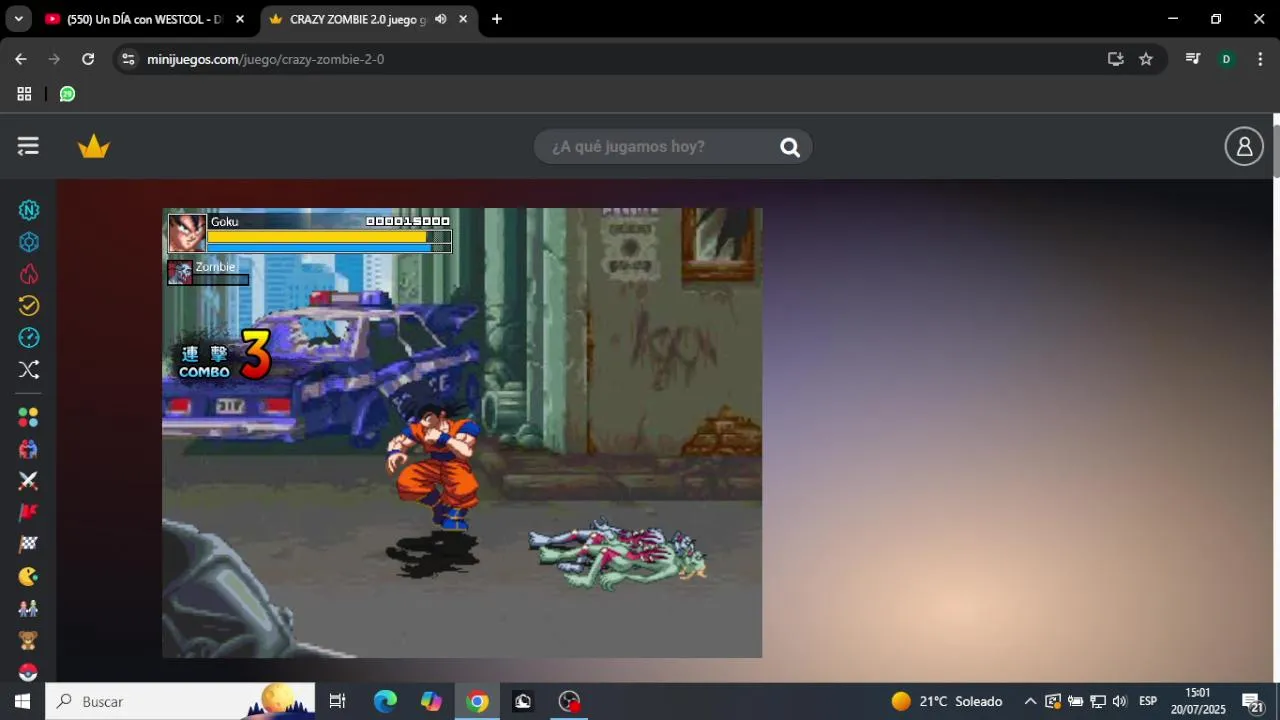Open the user profile icon
The width and height of the screenshot is (1280, 720).
[x=1244, y=147]
